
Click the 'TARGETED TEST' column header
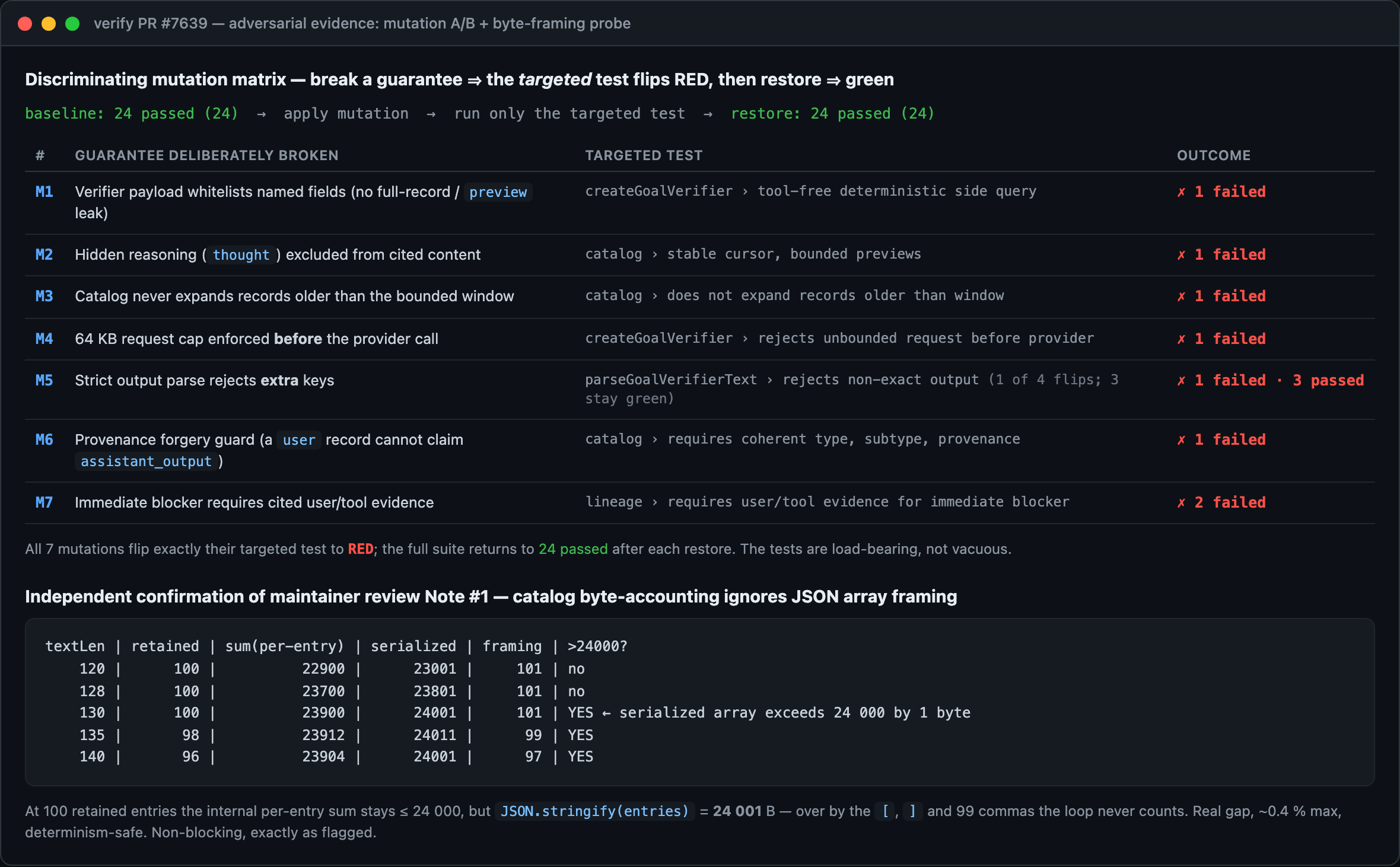(x=644, y=155)
